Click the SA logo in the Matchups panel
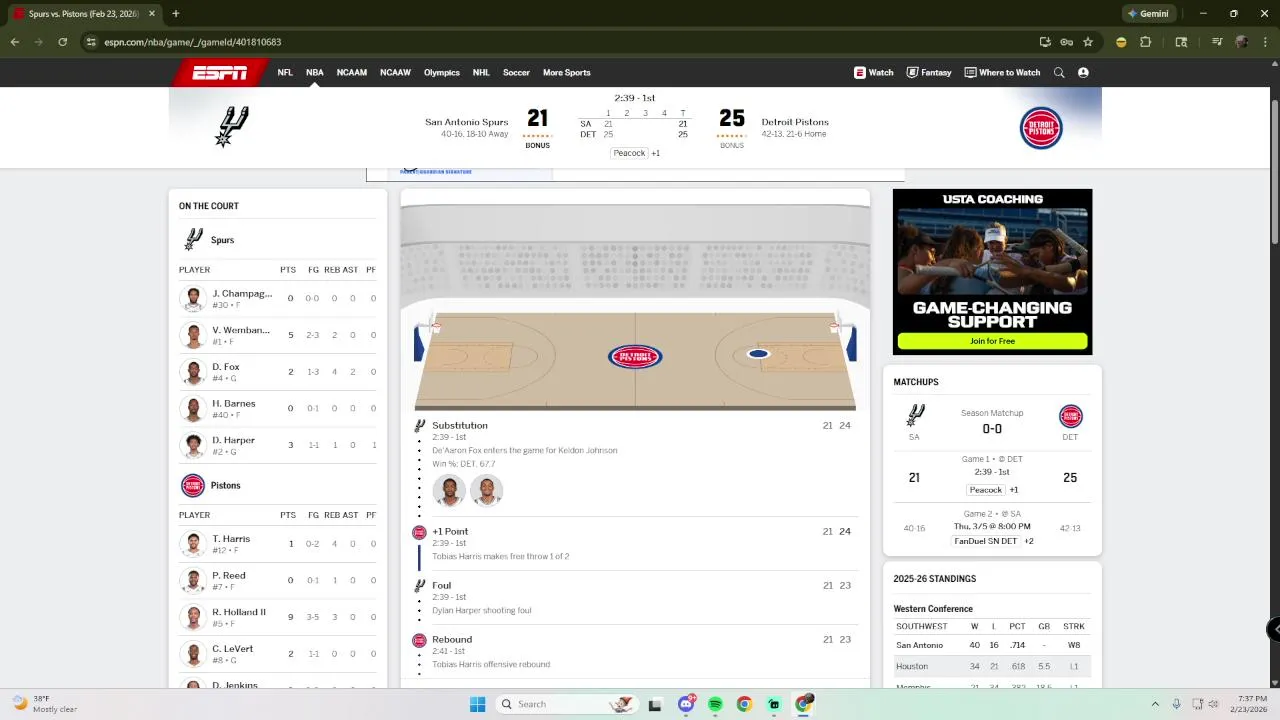 [x=915, y=416]
